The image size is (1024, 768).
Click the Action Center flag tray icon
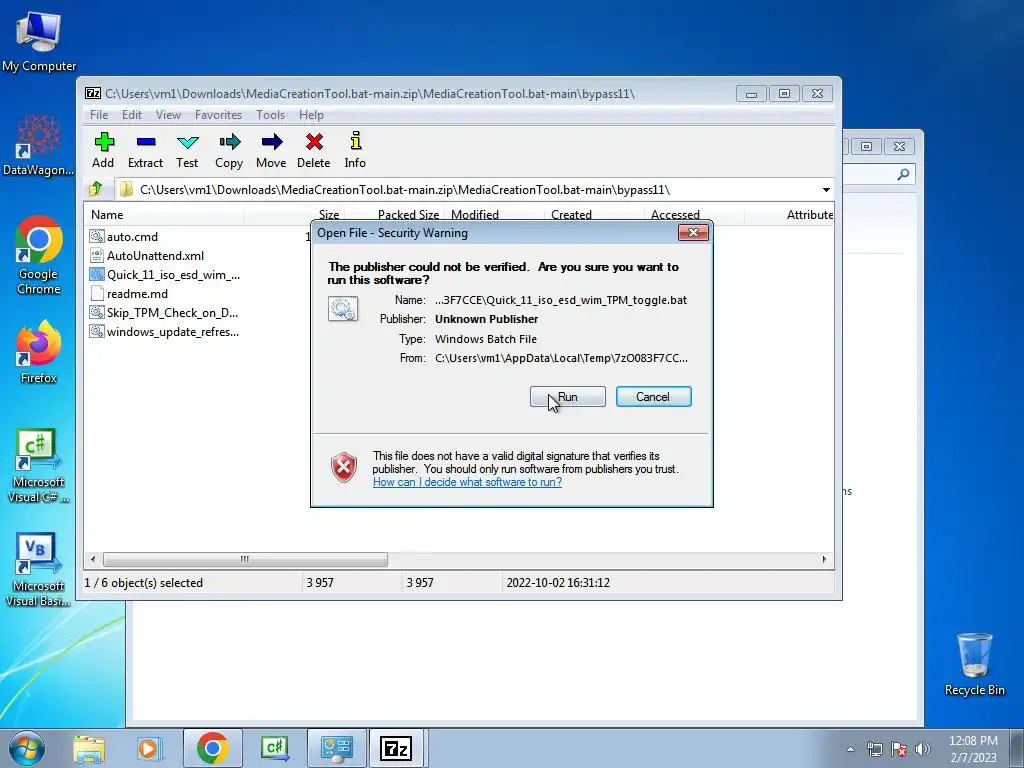pos(899,749)
